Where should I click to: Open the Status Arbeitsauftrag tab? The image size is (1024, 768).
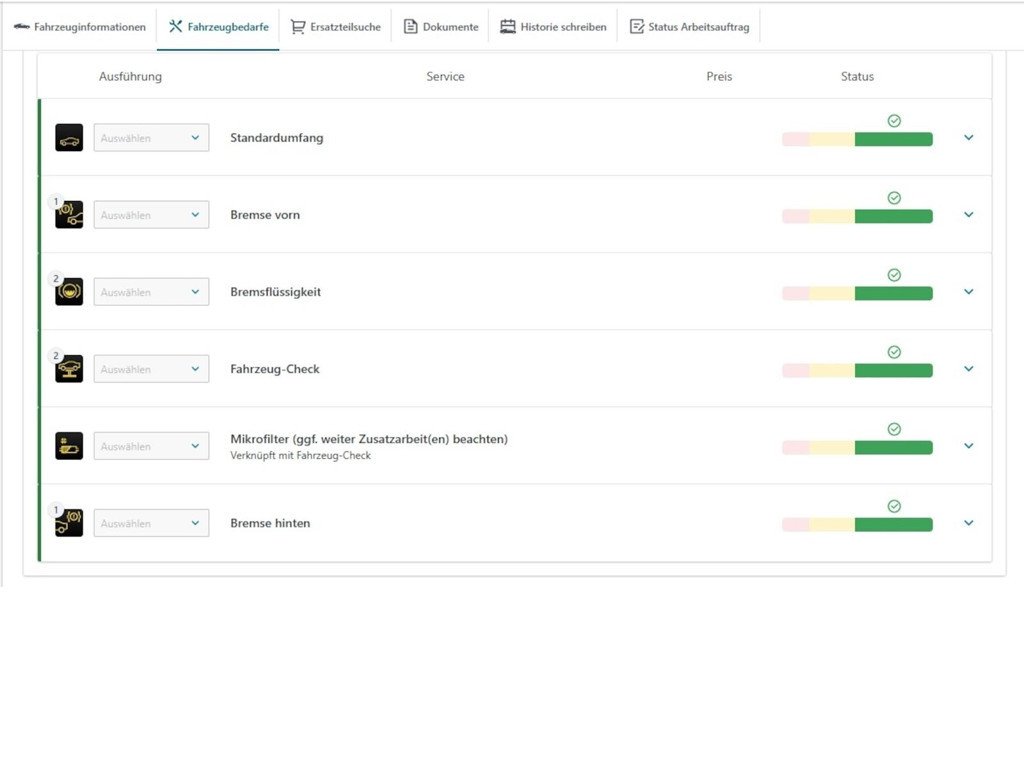point(689,27)
